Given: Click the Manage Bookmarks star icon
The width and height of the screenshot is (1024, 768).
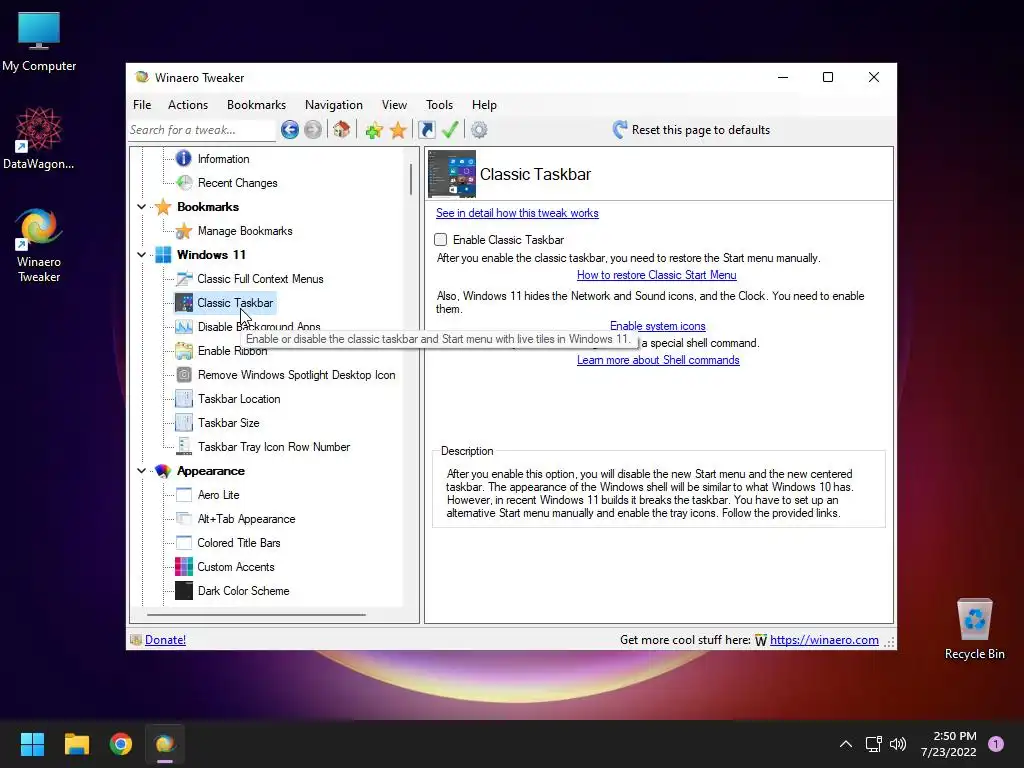Looking at the screenshot, I should [184, 231].
